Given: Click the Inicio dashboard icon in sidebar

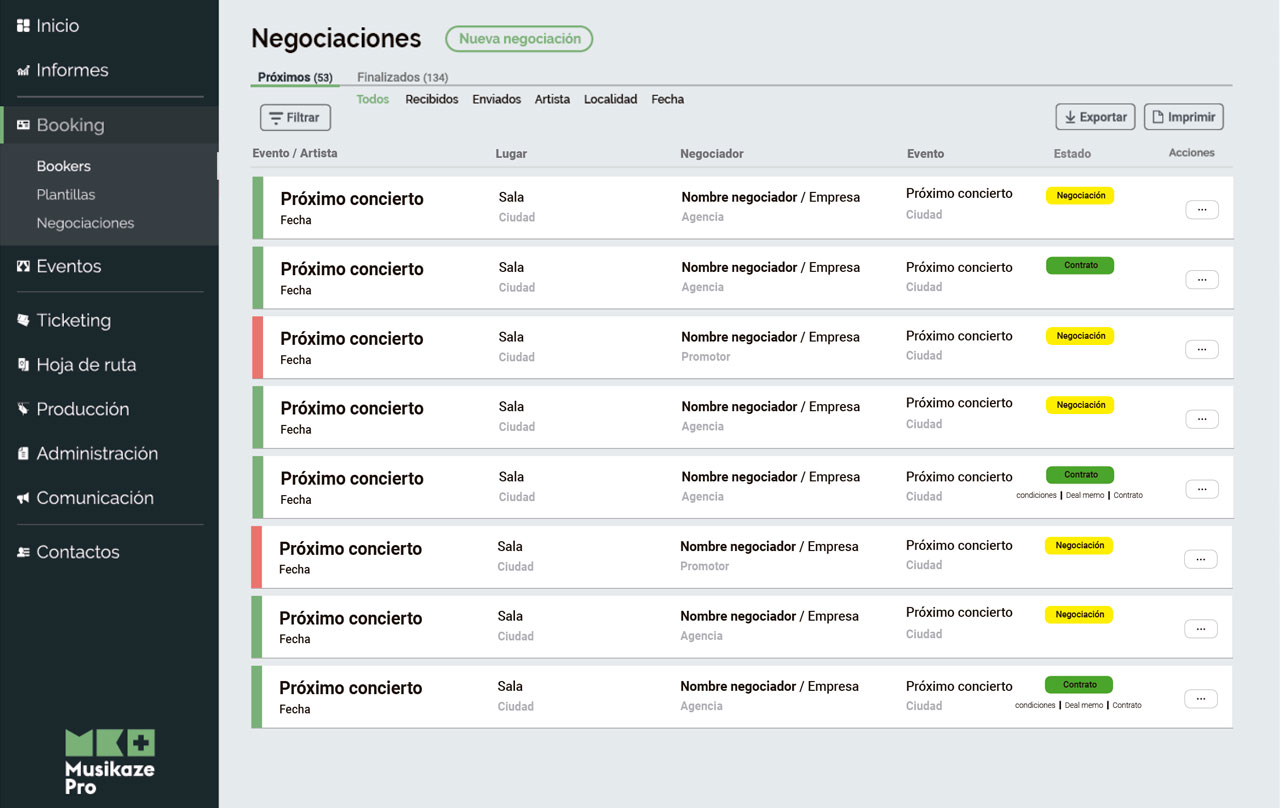Looking at the screenshot, I should [23, 26].
